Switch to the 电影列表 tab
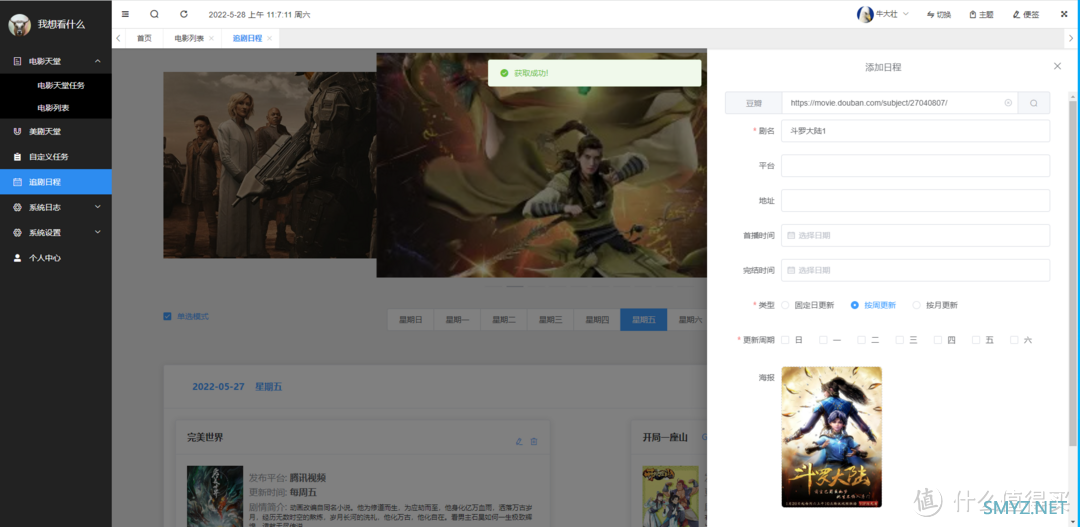This screenshot has width=1080, height=527. [x=189, y=39]
